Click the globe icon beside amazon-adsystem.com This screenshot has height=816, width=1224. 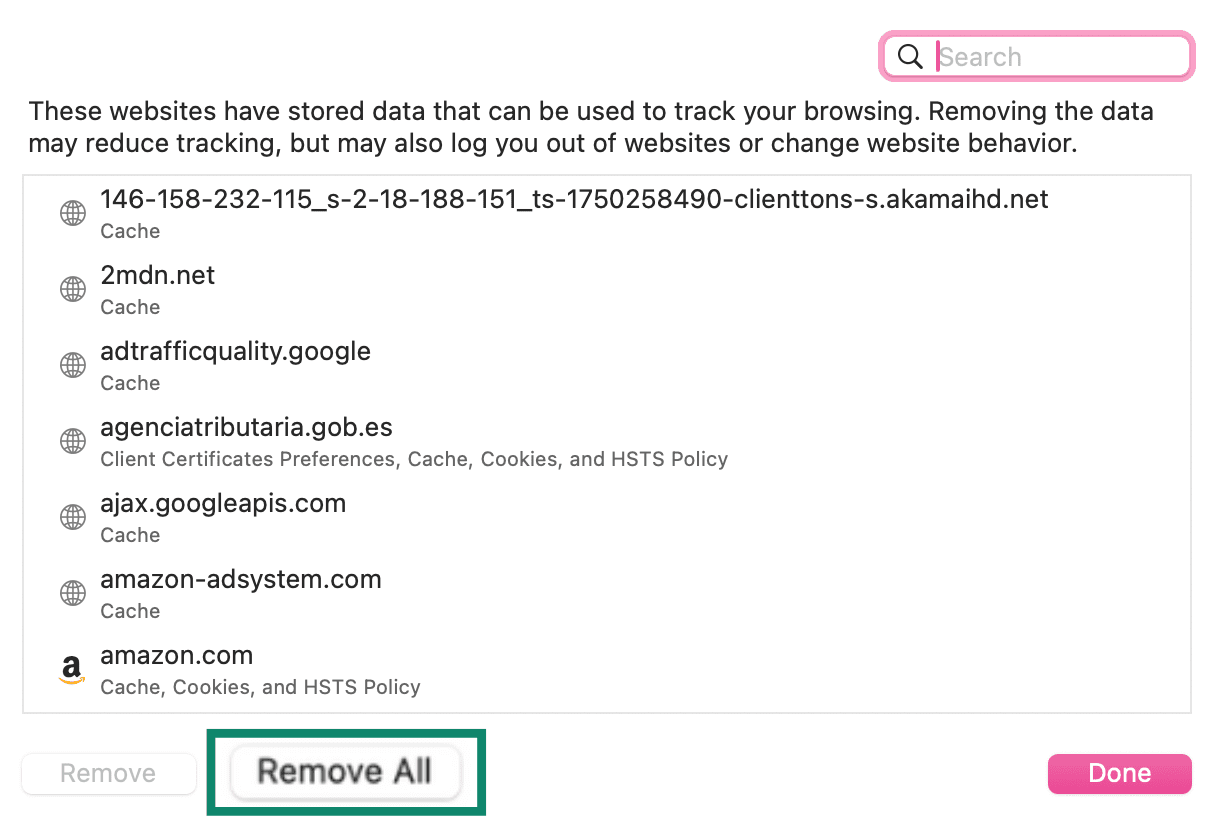pos(72,593)
